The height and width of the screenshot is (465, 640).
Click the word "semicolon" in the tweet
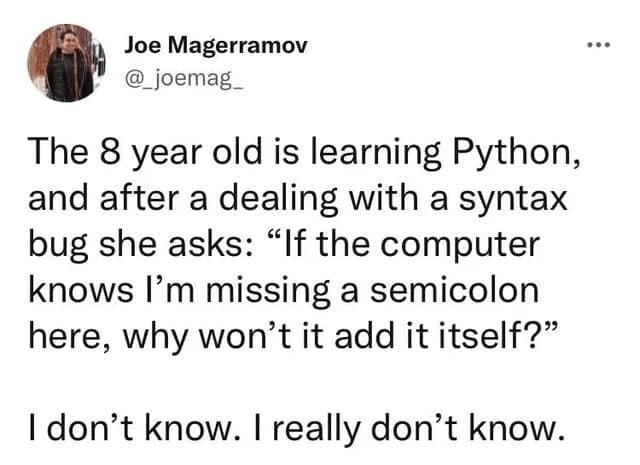[454, 291]
